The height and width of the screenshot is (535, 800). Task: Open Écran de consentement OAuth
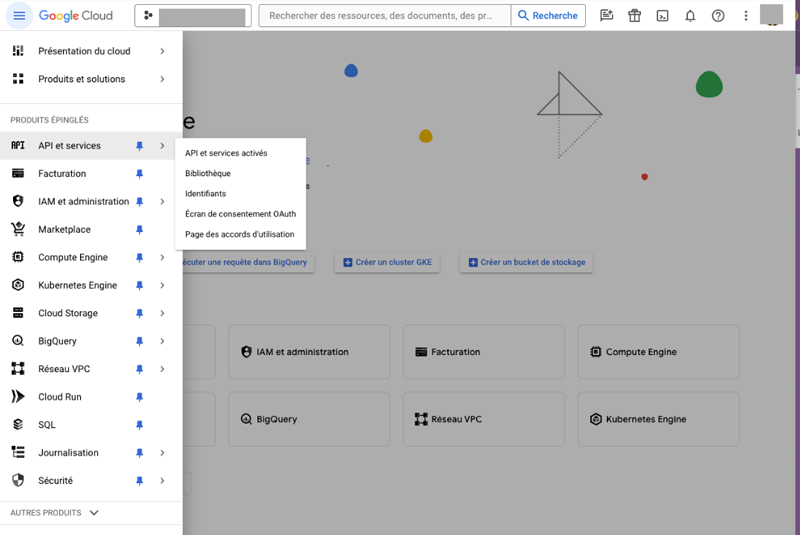pyautogui.click(x=240, y=214)
